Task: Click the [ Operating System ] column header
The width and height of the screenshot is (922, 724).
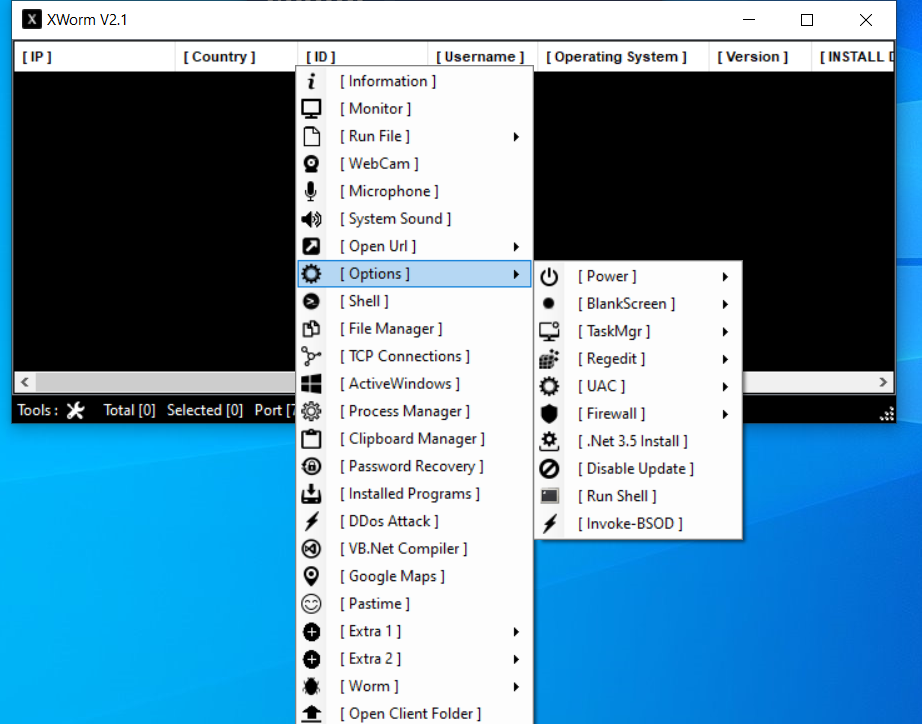Action: click(623, 57)
